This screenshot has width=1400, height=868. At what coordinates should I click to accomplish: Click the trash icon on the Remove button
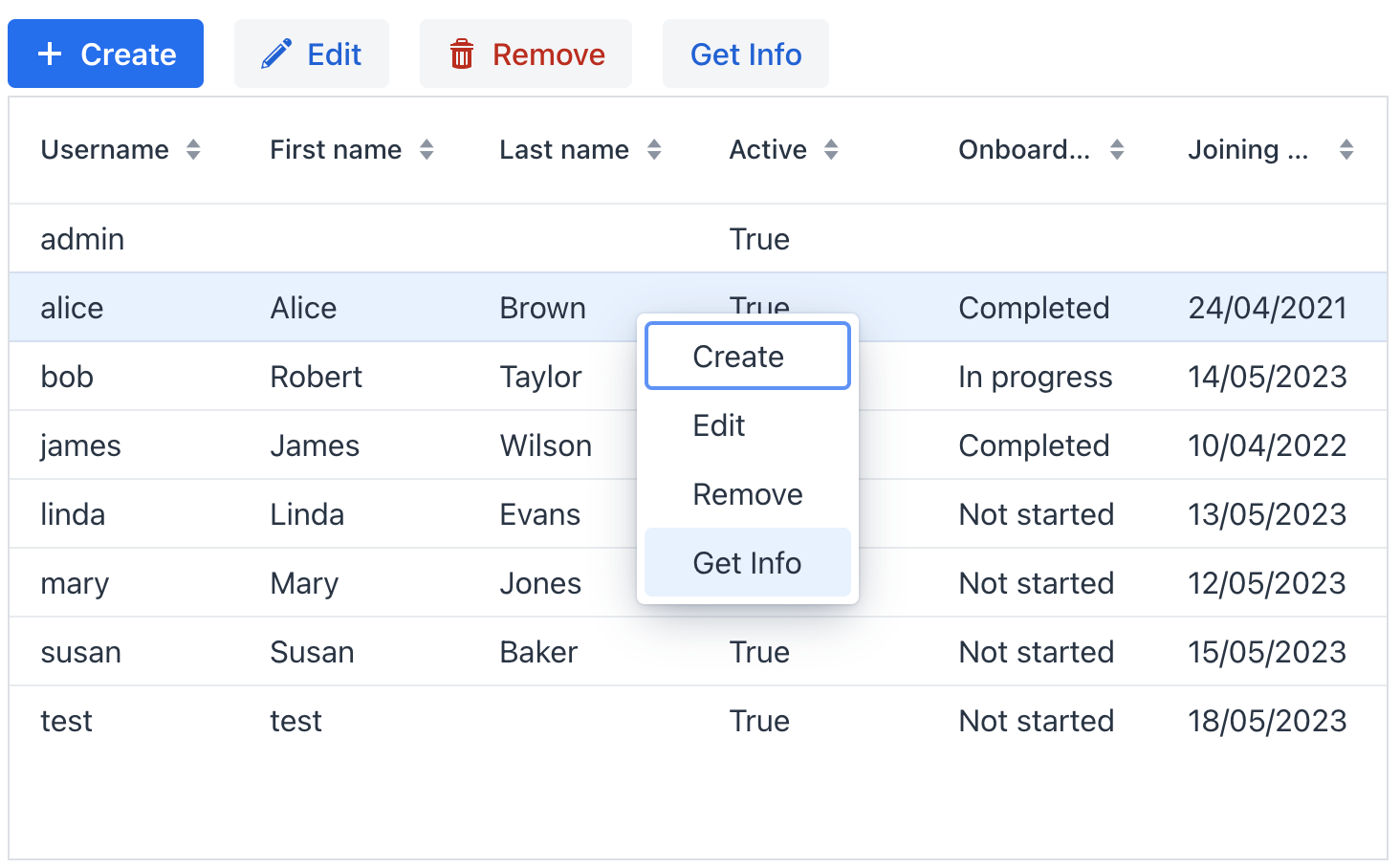click(463, 54)
